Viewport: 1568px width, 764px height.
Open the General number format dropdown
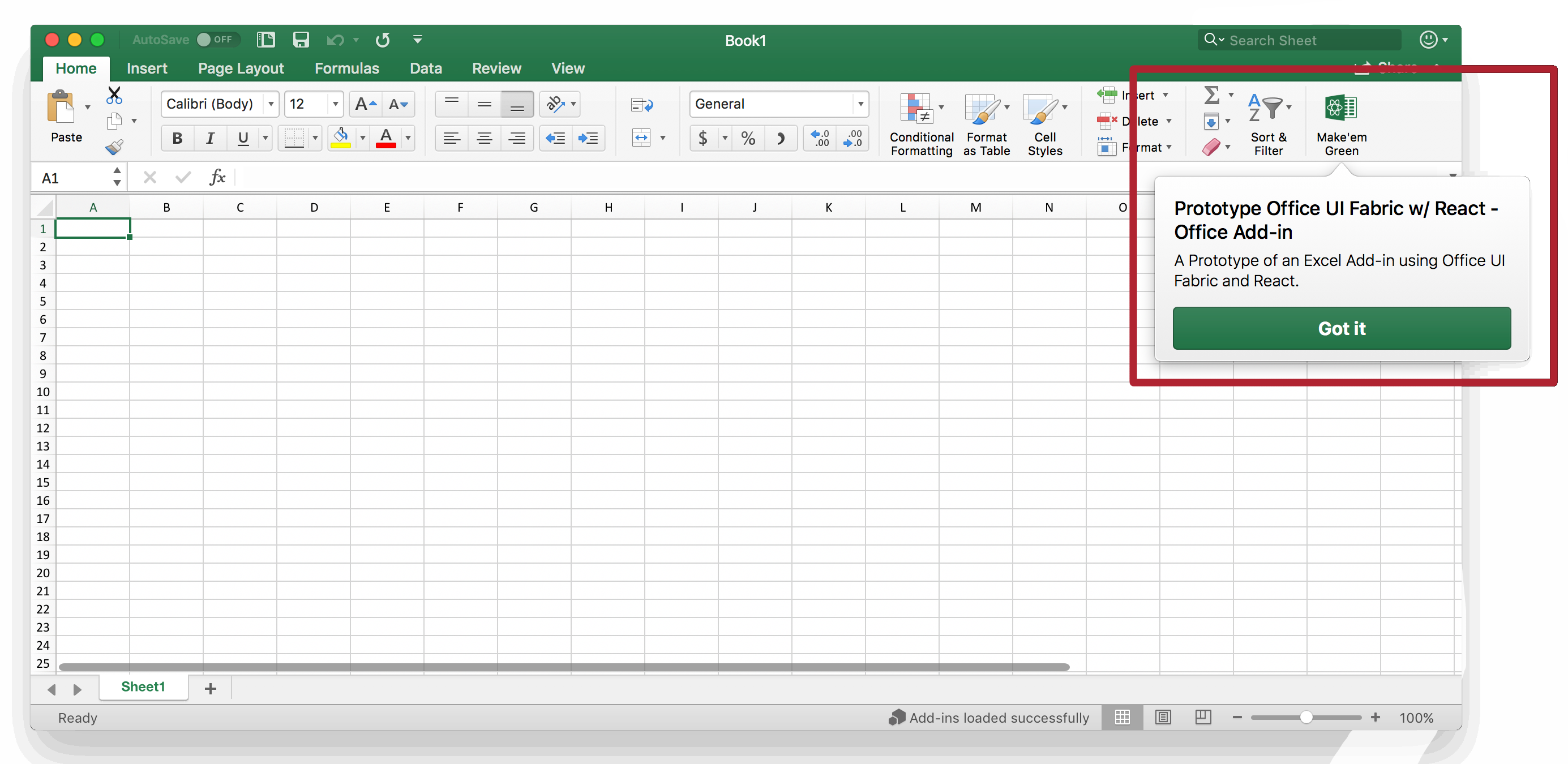pyautogui.click(x=860, y=104)
